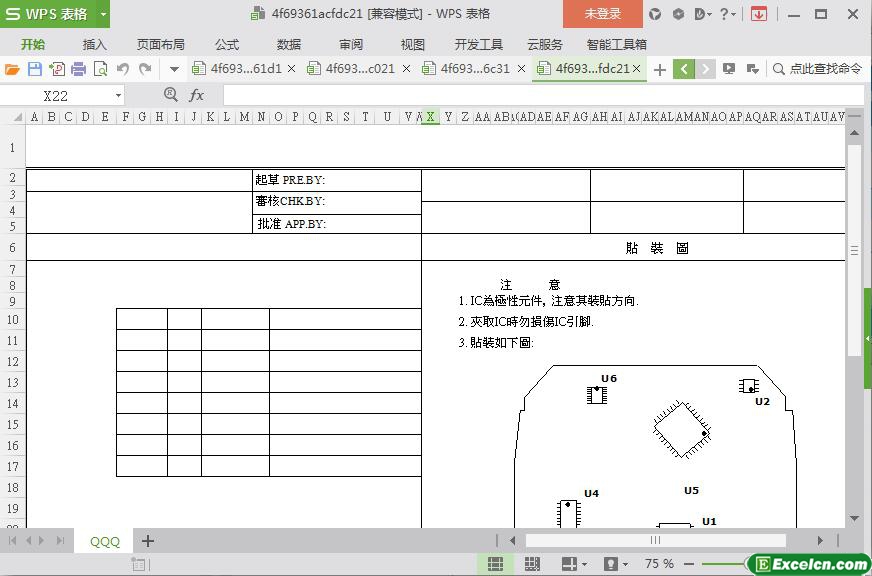The width and height of the screenshot is (872, 576).
Task: Open the 审阅 ribbon tab
Action: point(351,44)
